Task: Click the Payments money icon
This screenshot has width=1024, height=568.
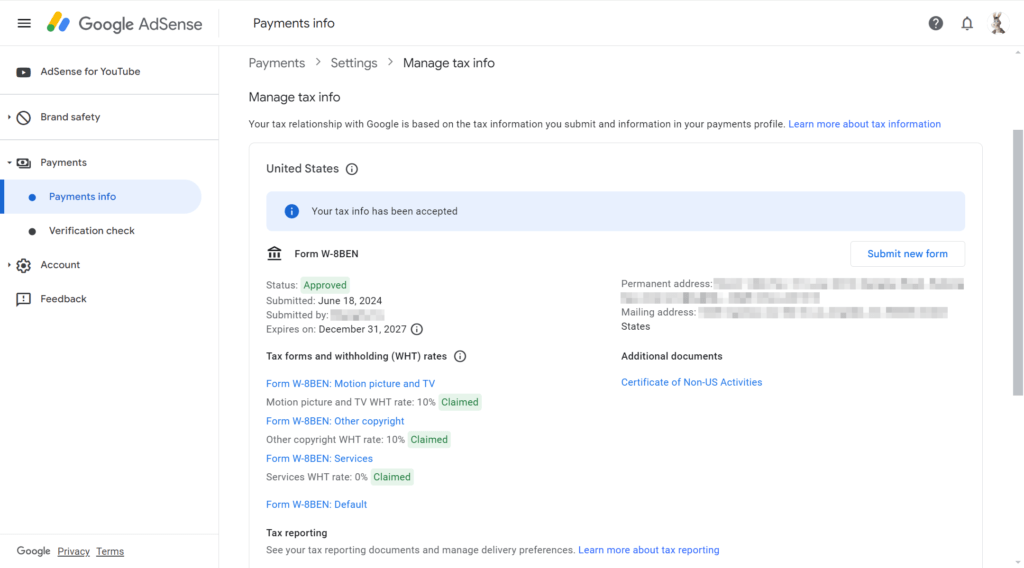Action: (24, 163)
